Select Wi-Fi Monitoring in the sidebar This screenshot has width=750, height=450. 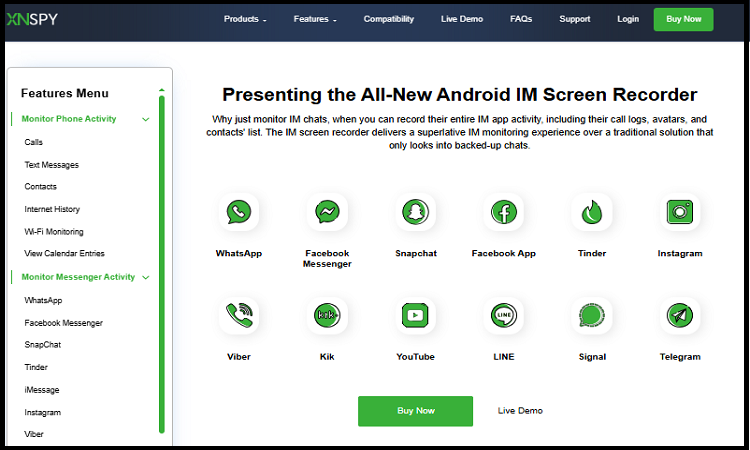54,231
